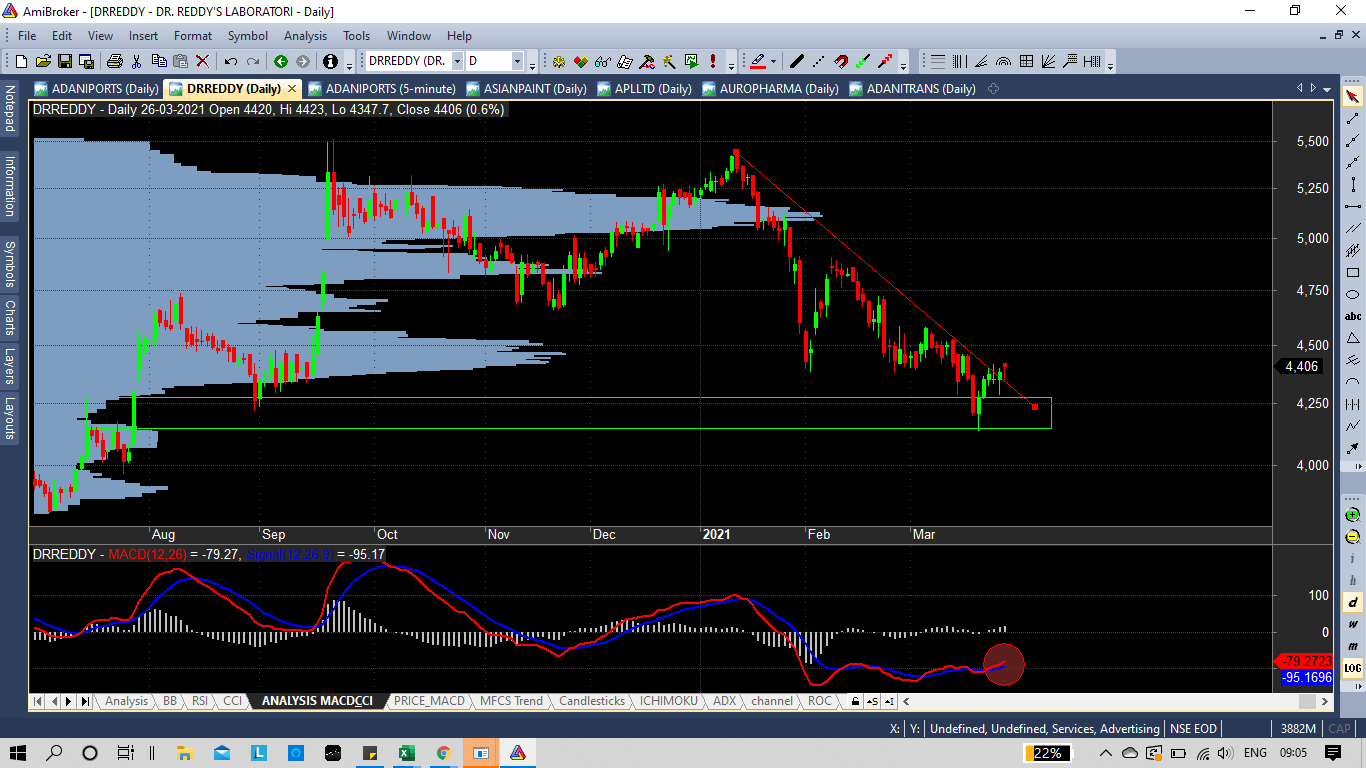Add new chart tab plus icon
The width and height of the screenshot is (1366, 768).
(x=993, y=88)
